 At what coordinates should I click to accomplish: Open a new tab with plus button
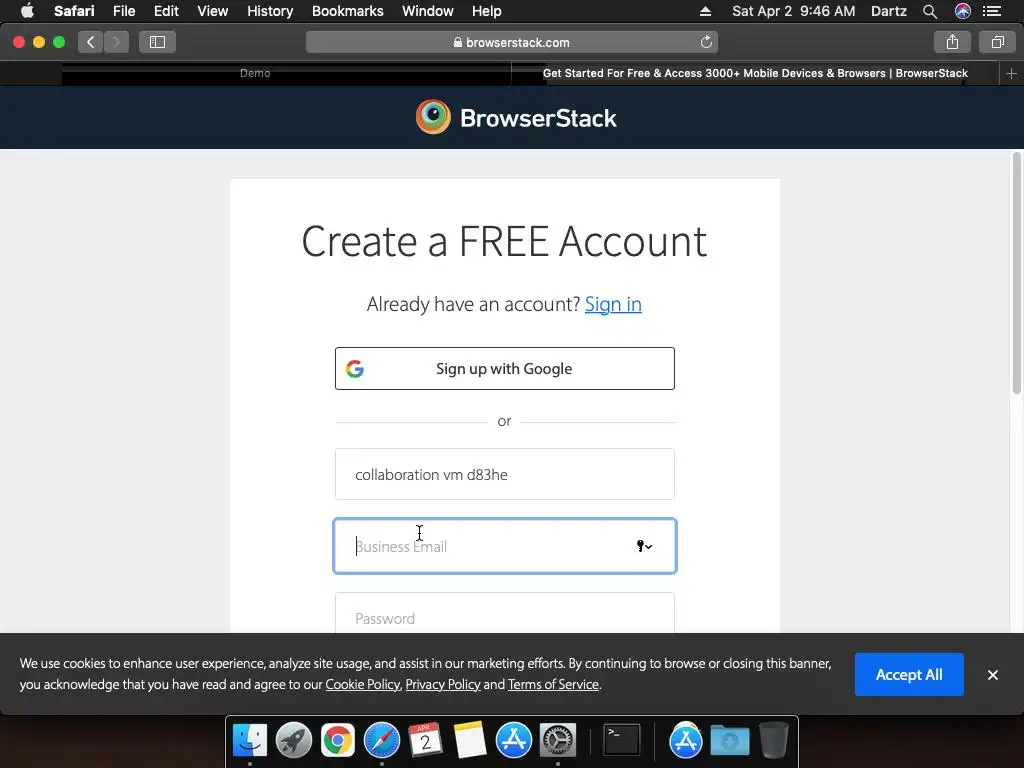1011,74
